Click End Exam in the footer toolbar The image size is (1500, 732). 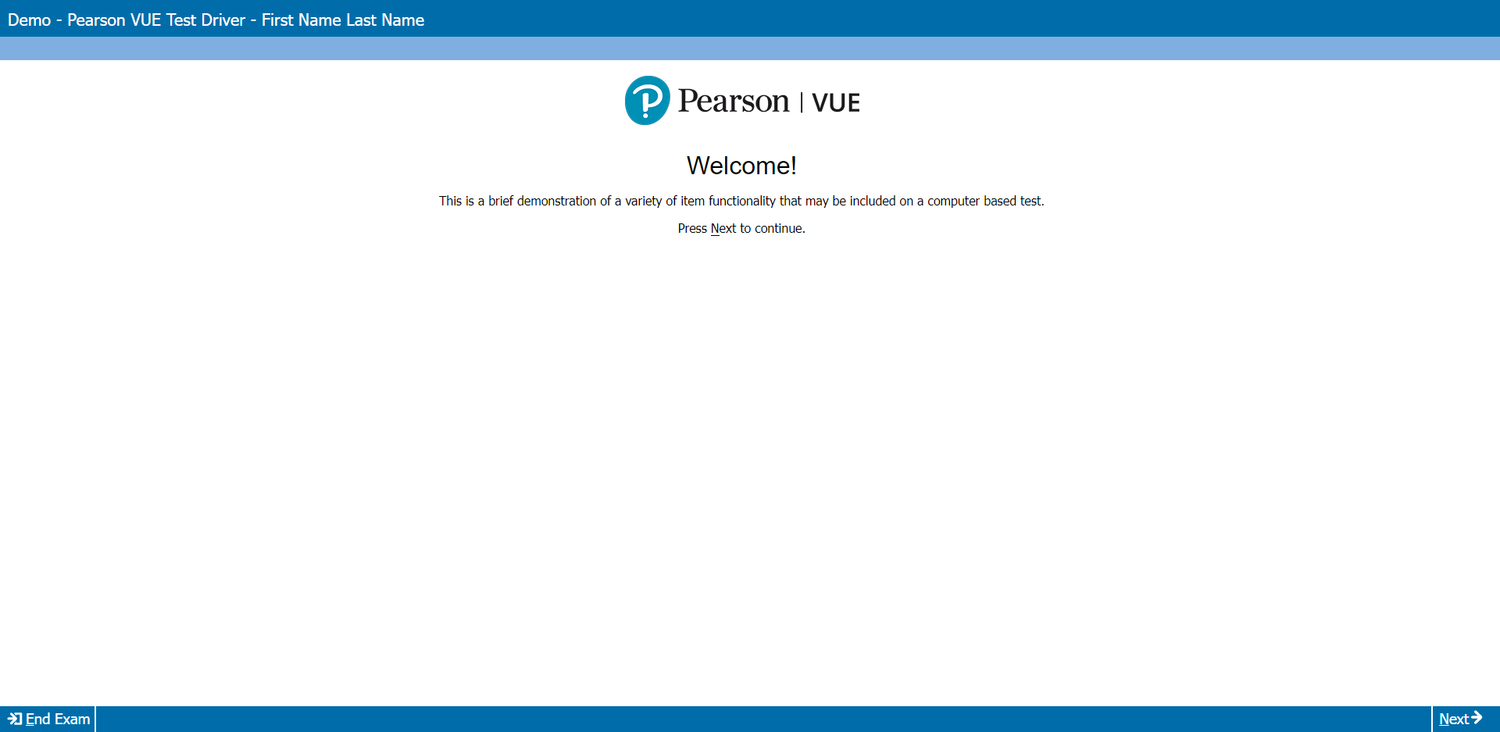(x=47, y=718)
